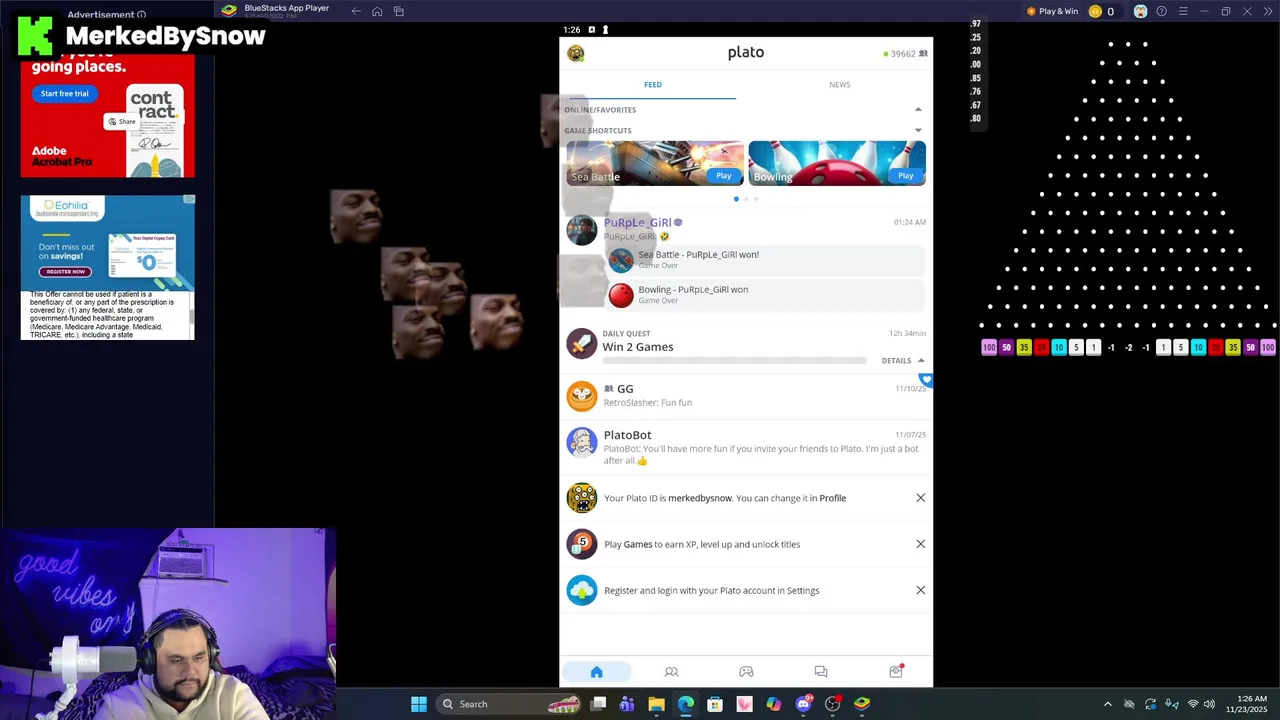Click the BlueStacks home icon
This screenshot has height=720, width=1280.
(x=377, y=11)
